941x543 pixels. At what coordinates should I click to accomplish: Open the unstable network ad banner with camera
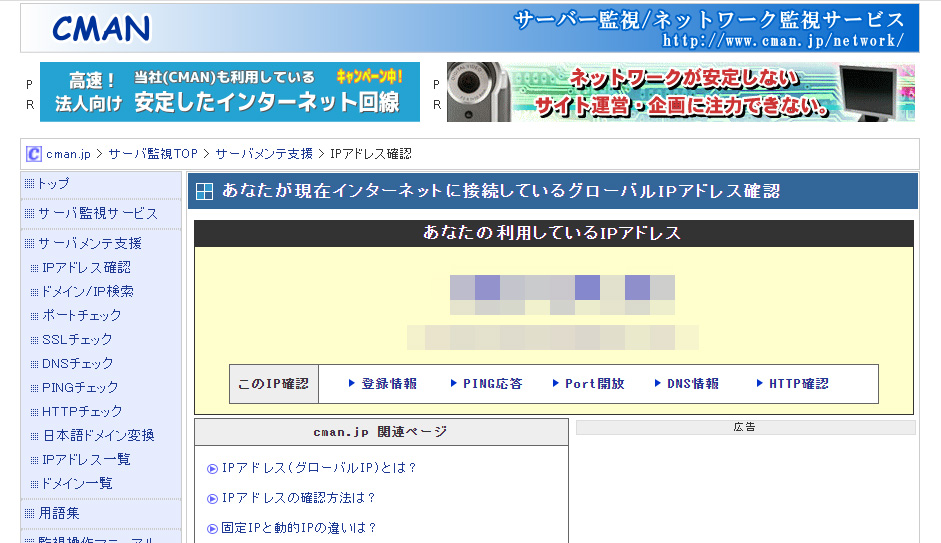(x=681, y=92)
